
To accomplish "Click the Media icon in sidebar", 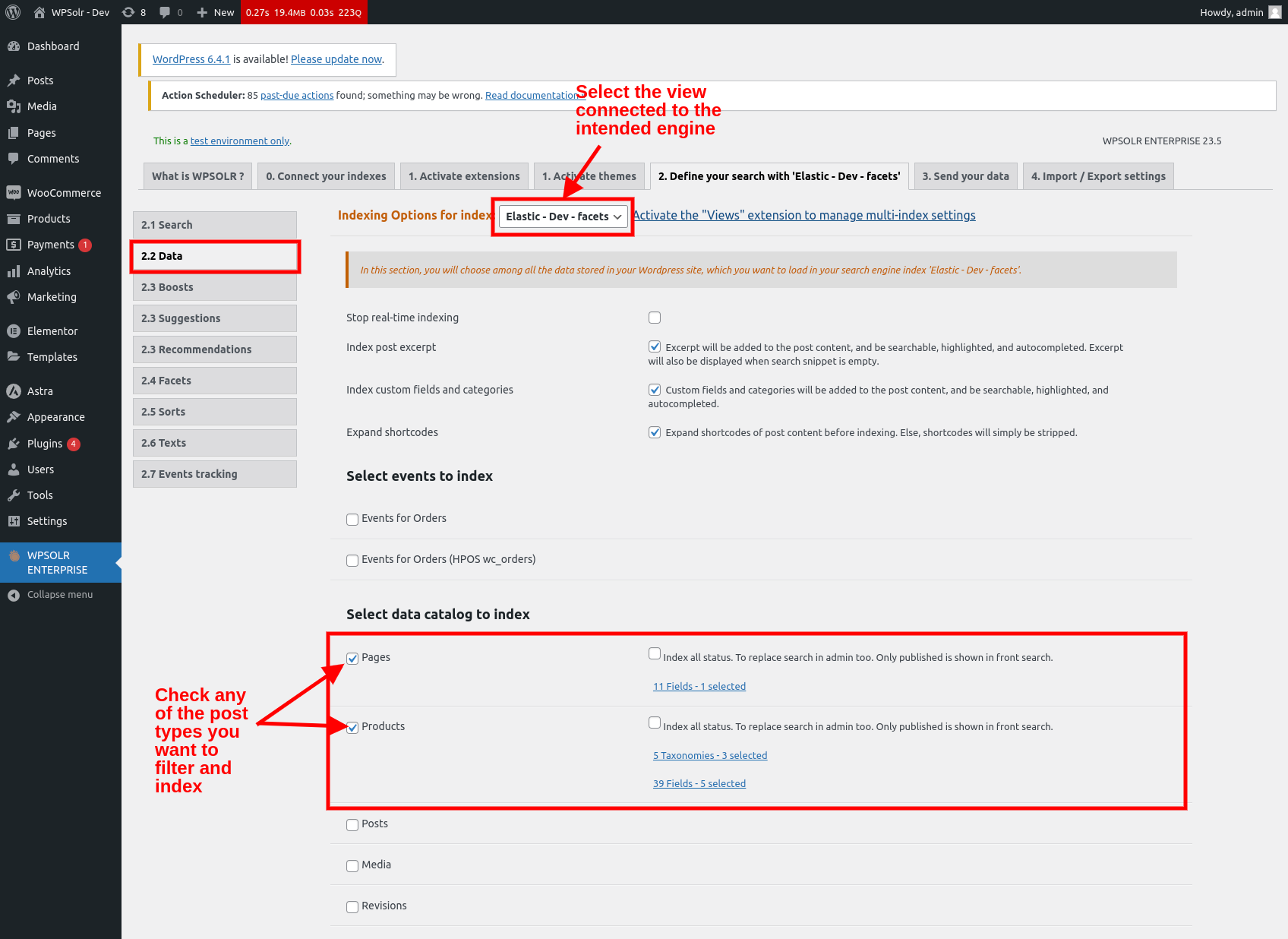I will tap(14, 106).
